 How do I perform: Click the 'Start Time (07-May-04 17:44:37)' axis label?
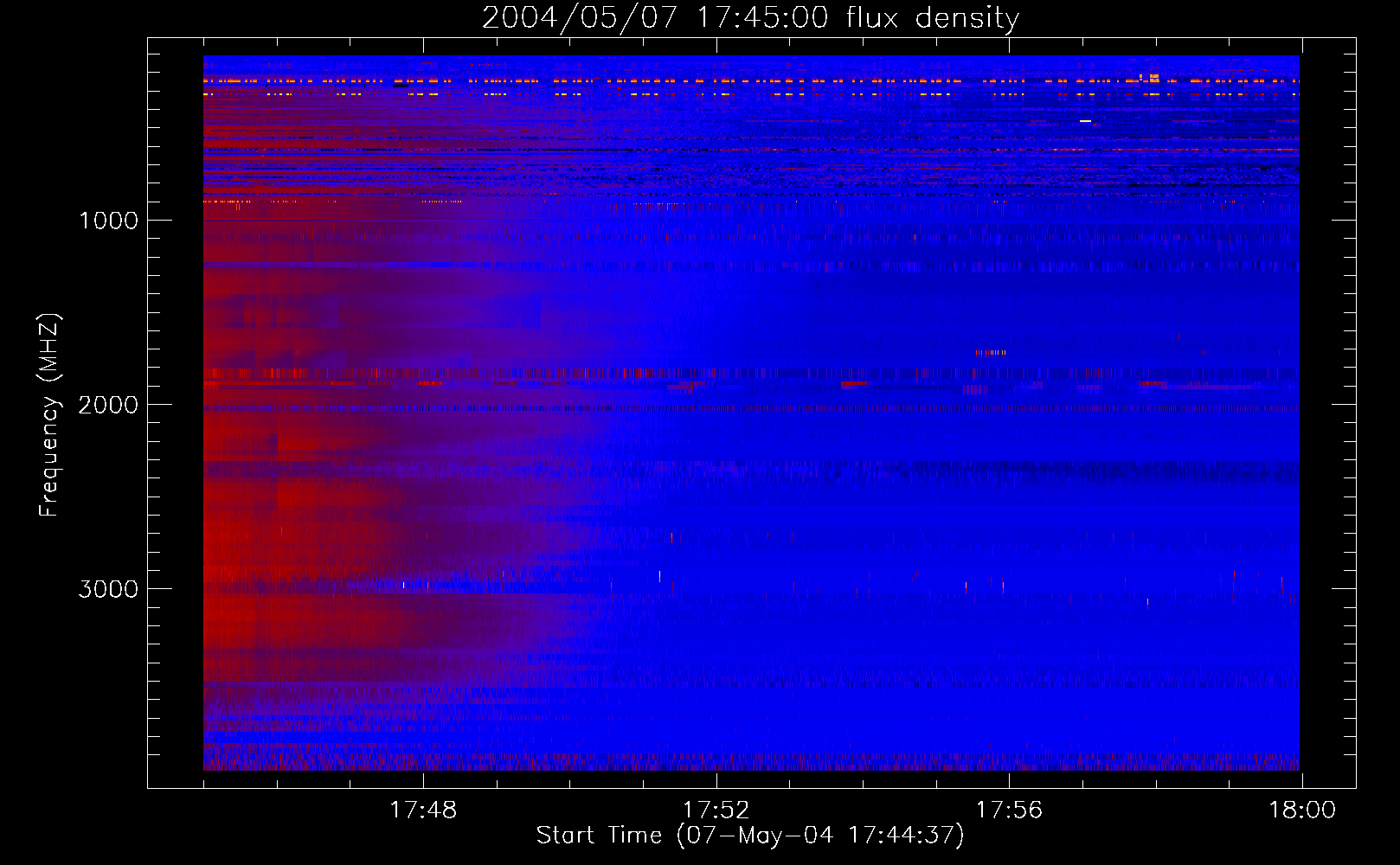click(x=750, y=836)
